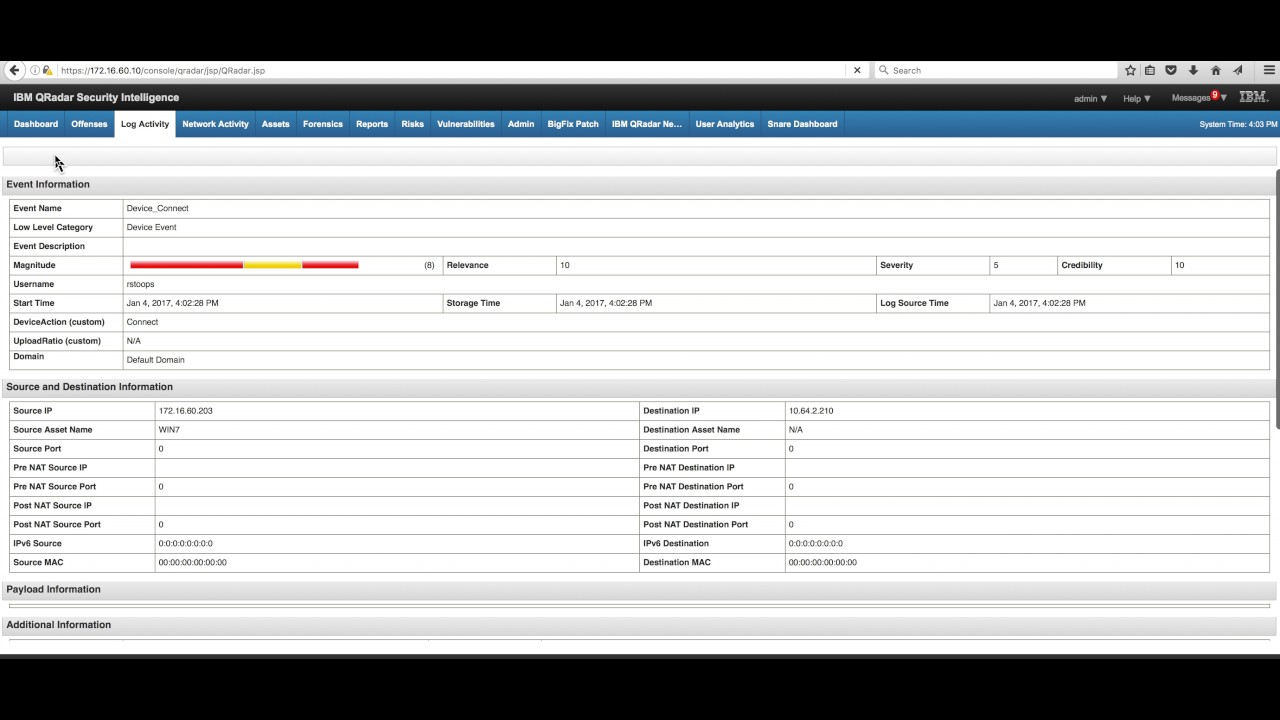Click the Payload Information section header
The height and width of the screenshot is (720, 1280).
[53, 589]
